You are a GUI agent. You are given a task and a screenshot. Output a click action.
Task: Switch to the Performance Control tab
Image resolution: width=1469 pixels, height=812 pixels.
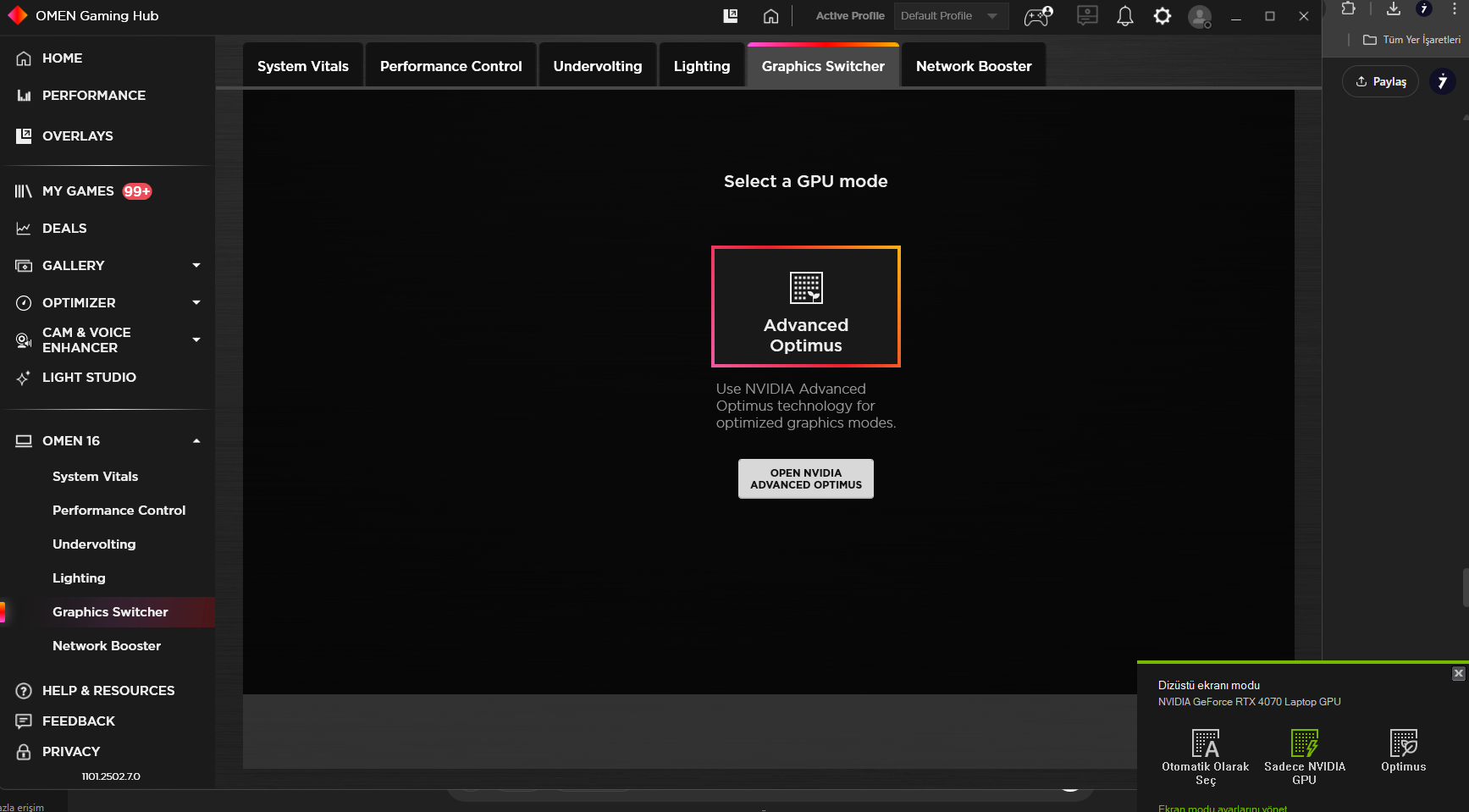click(x=451, y=66)
